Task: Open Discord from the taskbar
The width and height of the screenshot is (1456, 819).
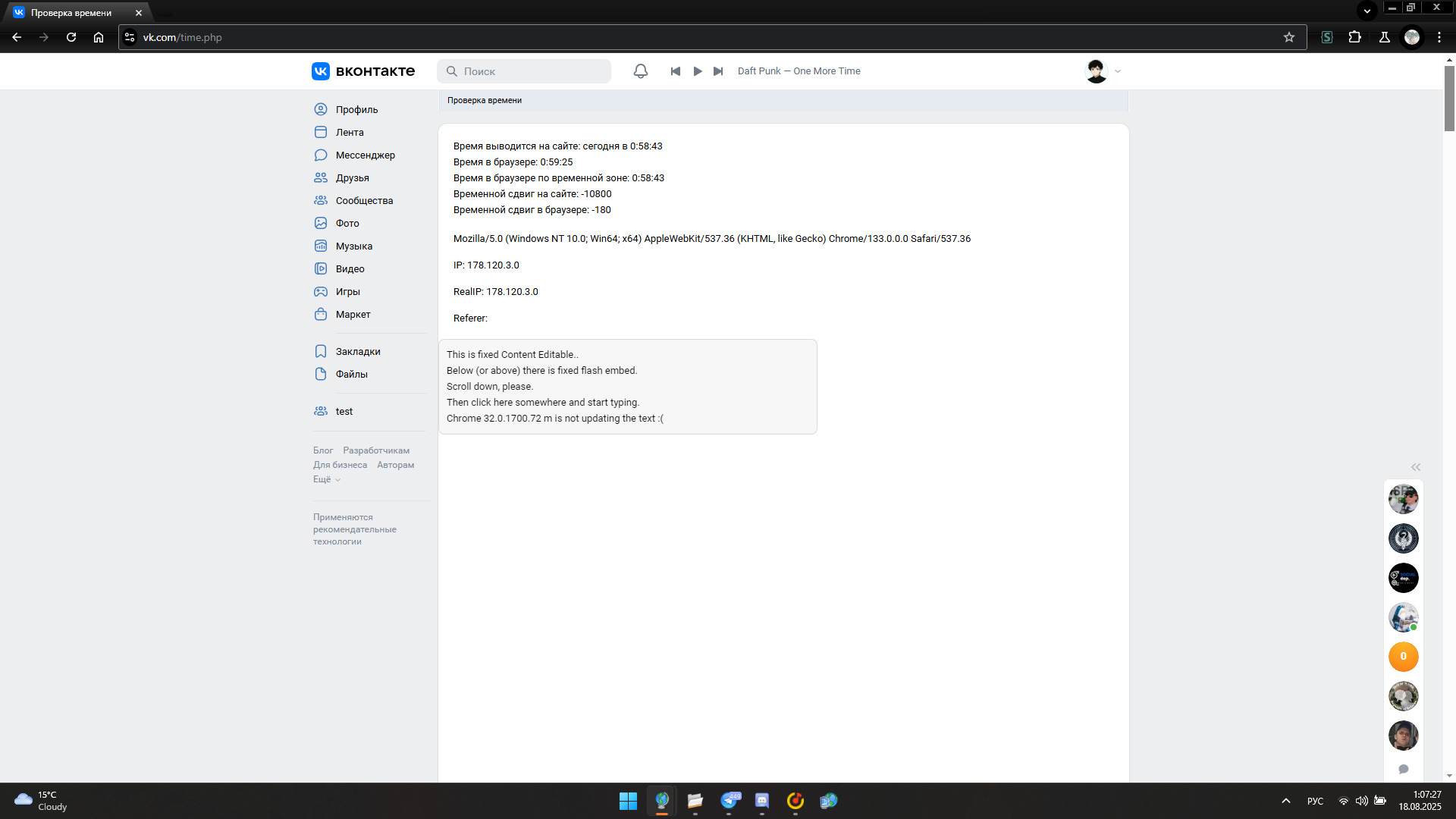Action: coord(762,801)
